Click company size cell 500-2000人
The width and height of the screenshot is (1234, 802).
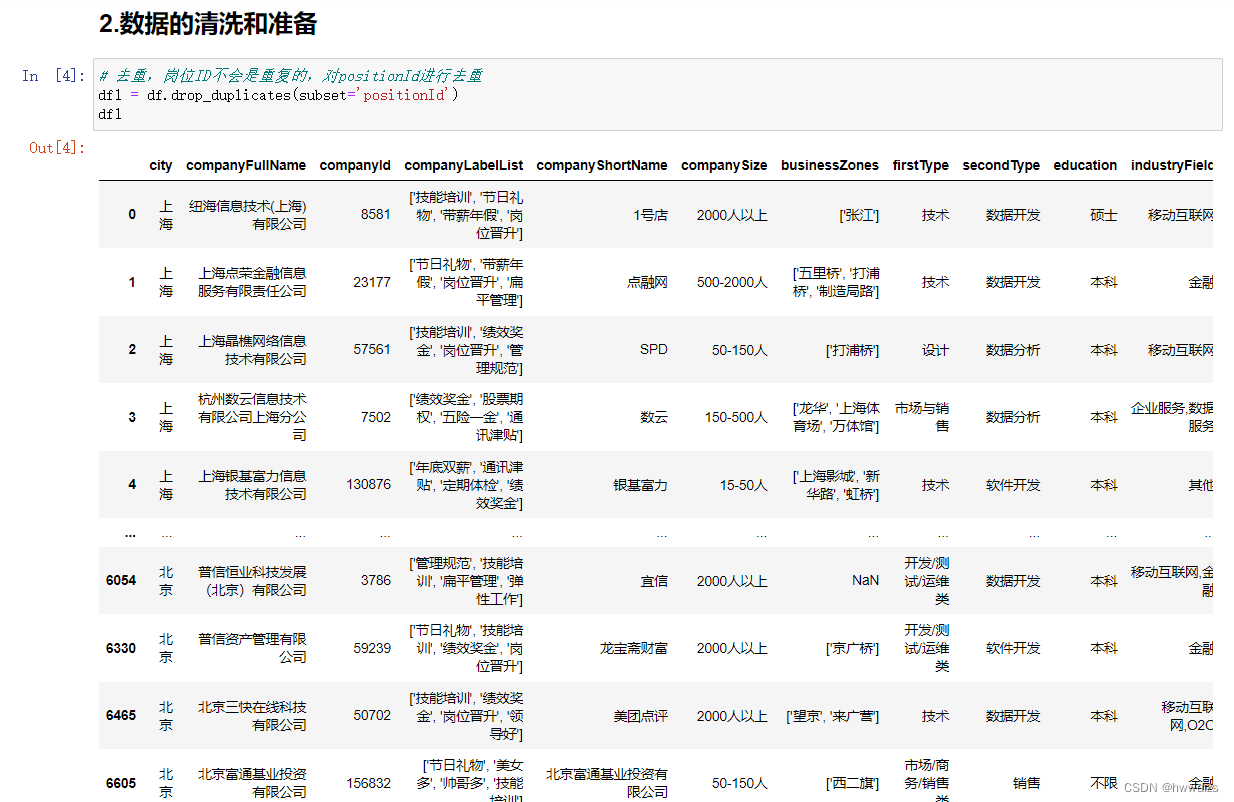pos(732,282)
